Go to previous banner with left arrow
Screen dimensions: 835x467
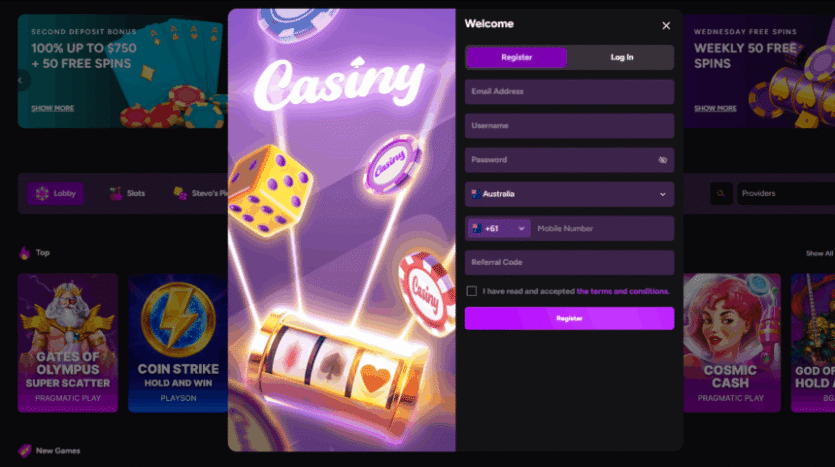[20, 80]
